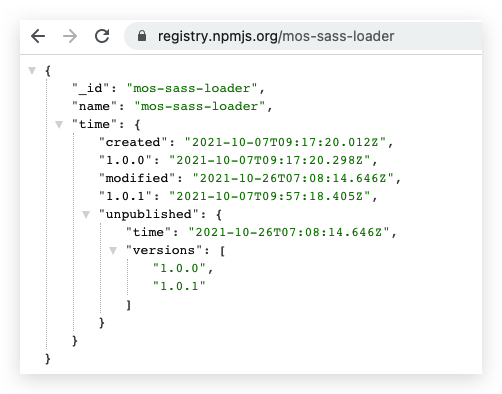Click the unpublished time timestamp value

[289, 232]
